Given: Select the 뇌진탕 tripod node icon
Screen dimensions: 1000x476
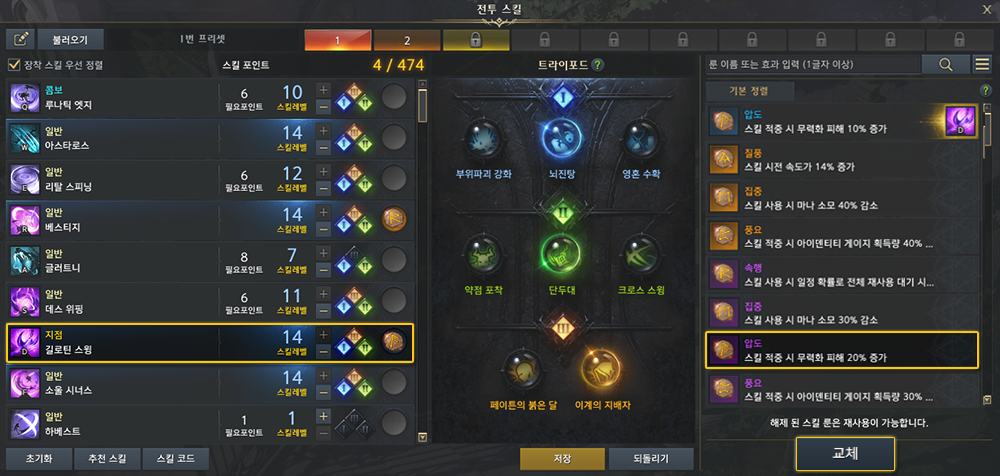Looking at the screenshot, I should (562, 138).
